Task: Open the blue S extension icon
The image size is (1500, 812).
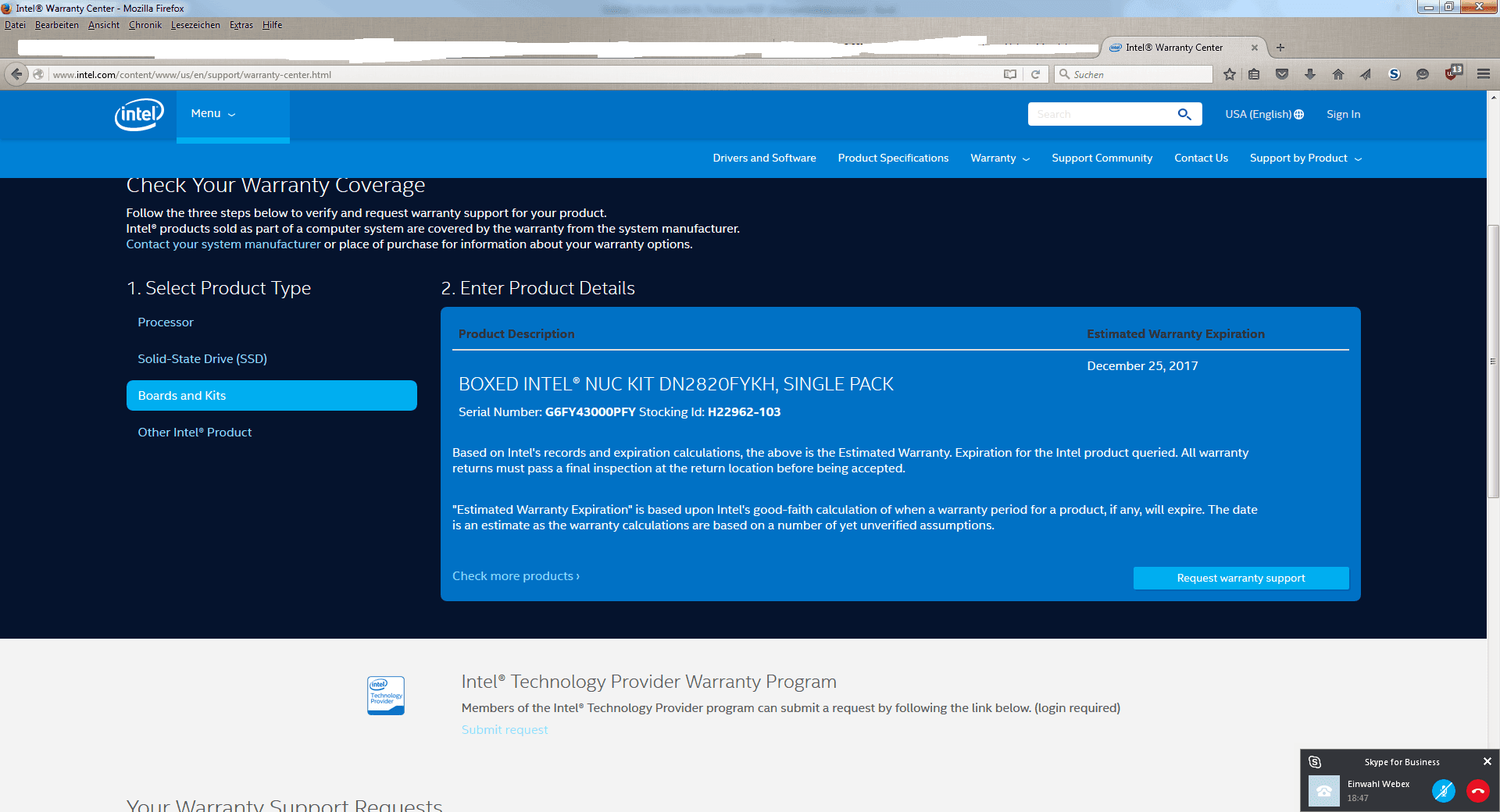Action: pos(1395,74)
